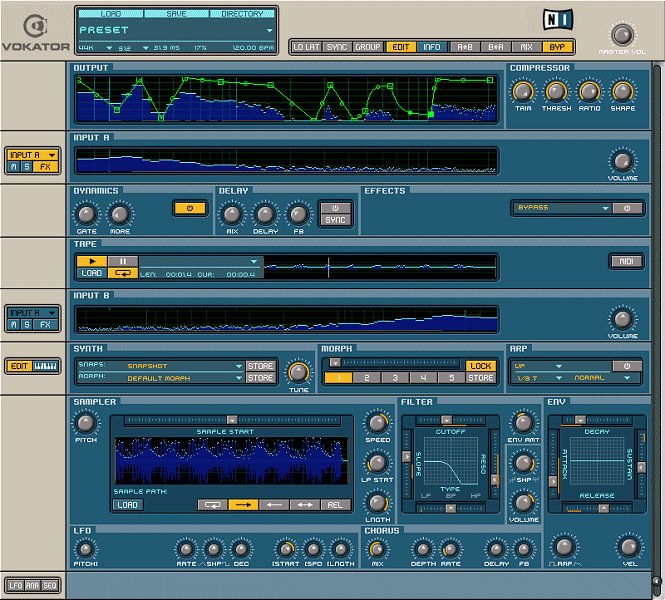Click the Compressor SHAPE knob
Viewport: 665px width, 600px height.
(622, 91)
